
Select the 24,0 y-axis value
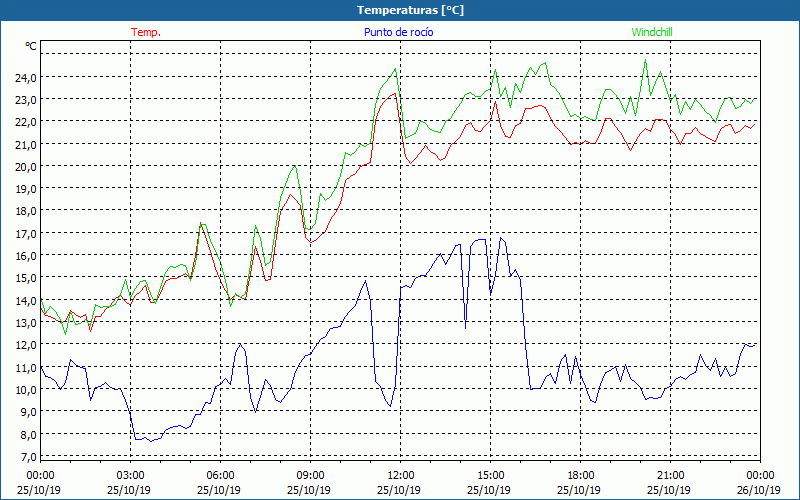[27, 78]
